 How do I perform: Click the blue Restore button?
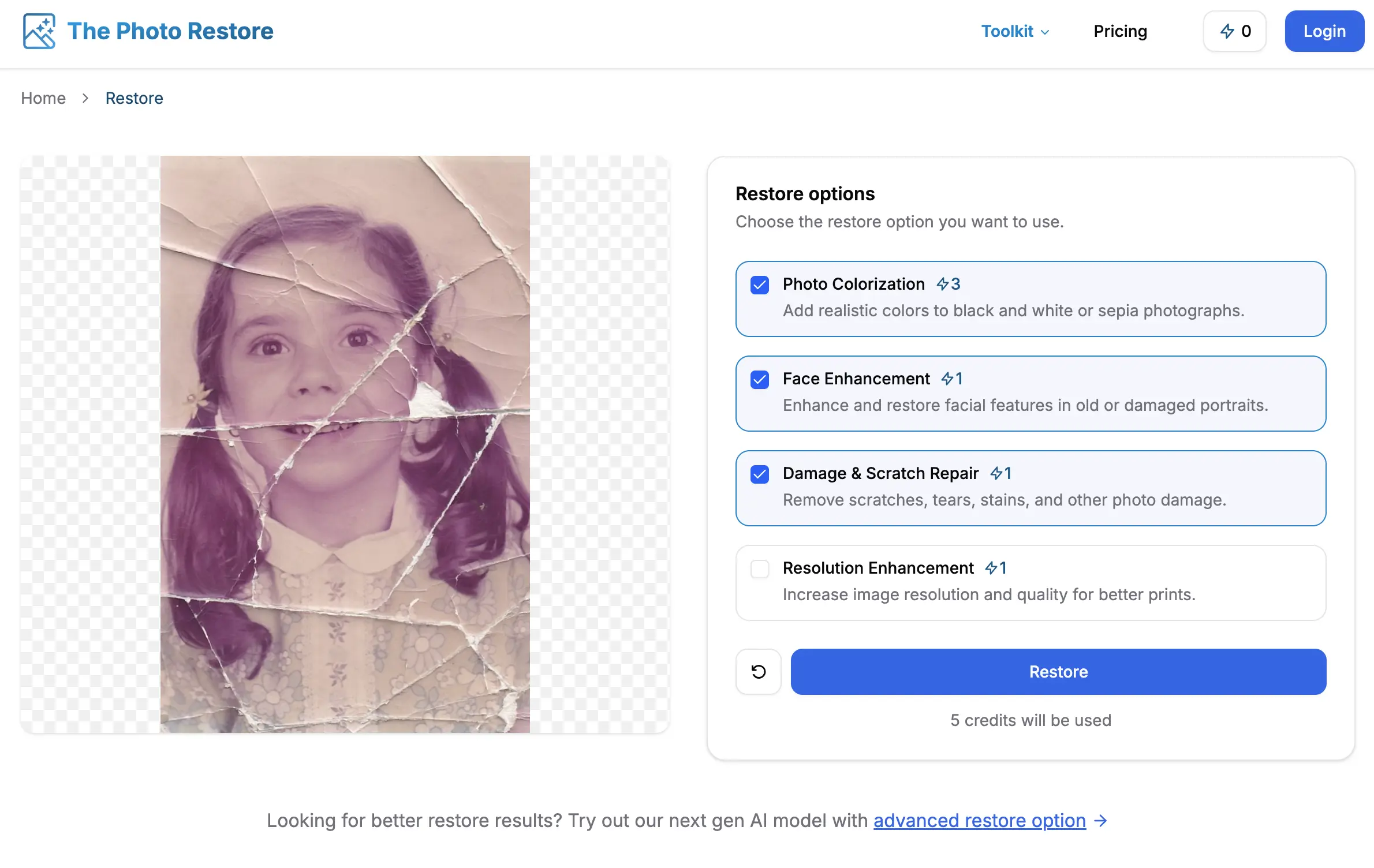tap(1058, 672)
